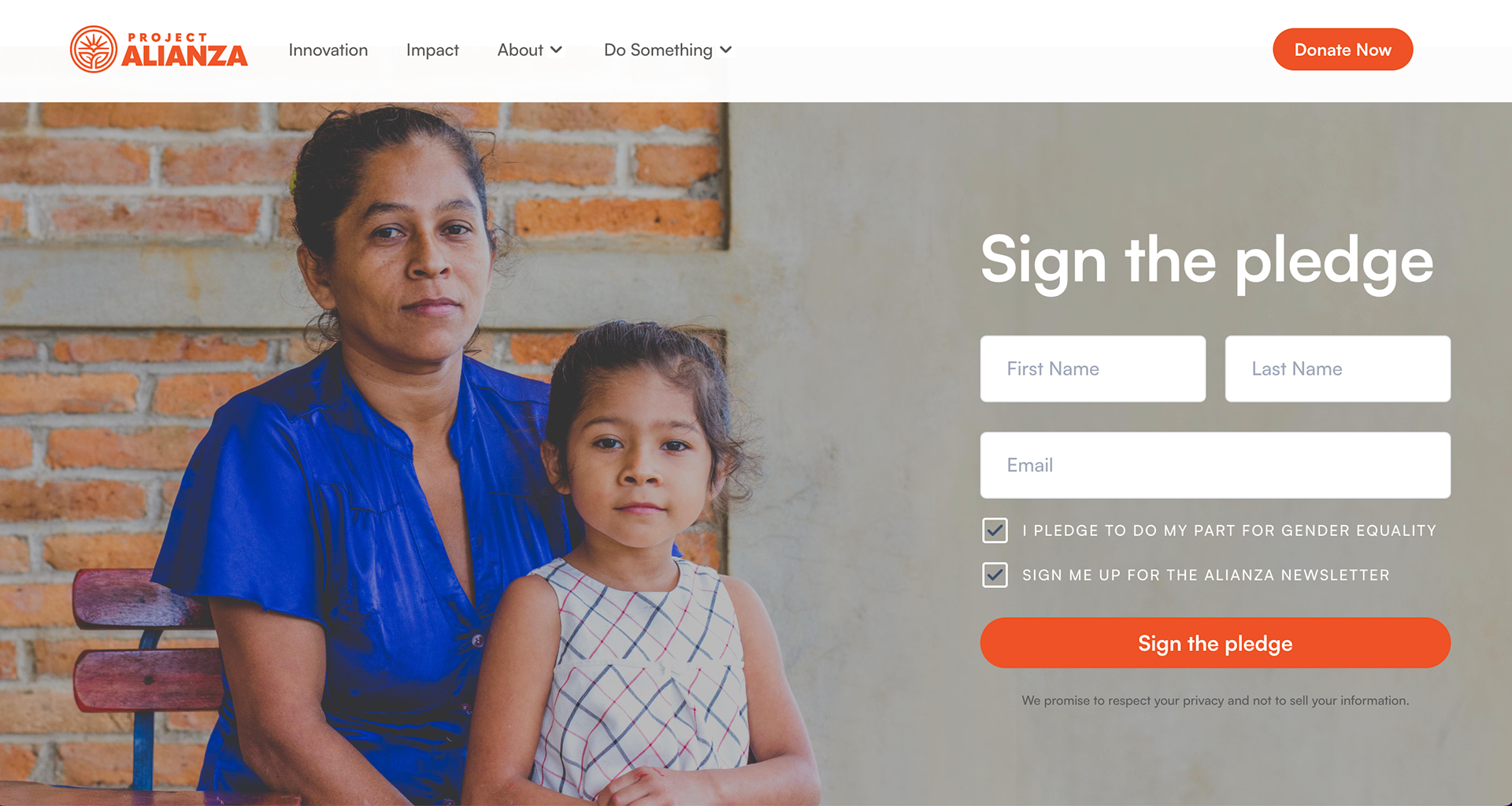Toggle the Alianza newsletter signup checkbox
The height and width of the screenshot is (806, 1512).
point(995,575)
